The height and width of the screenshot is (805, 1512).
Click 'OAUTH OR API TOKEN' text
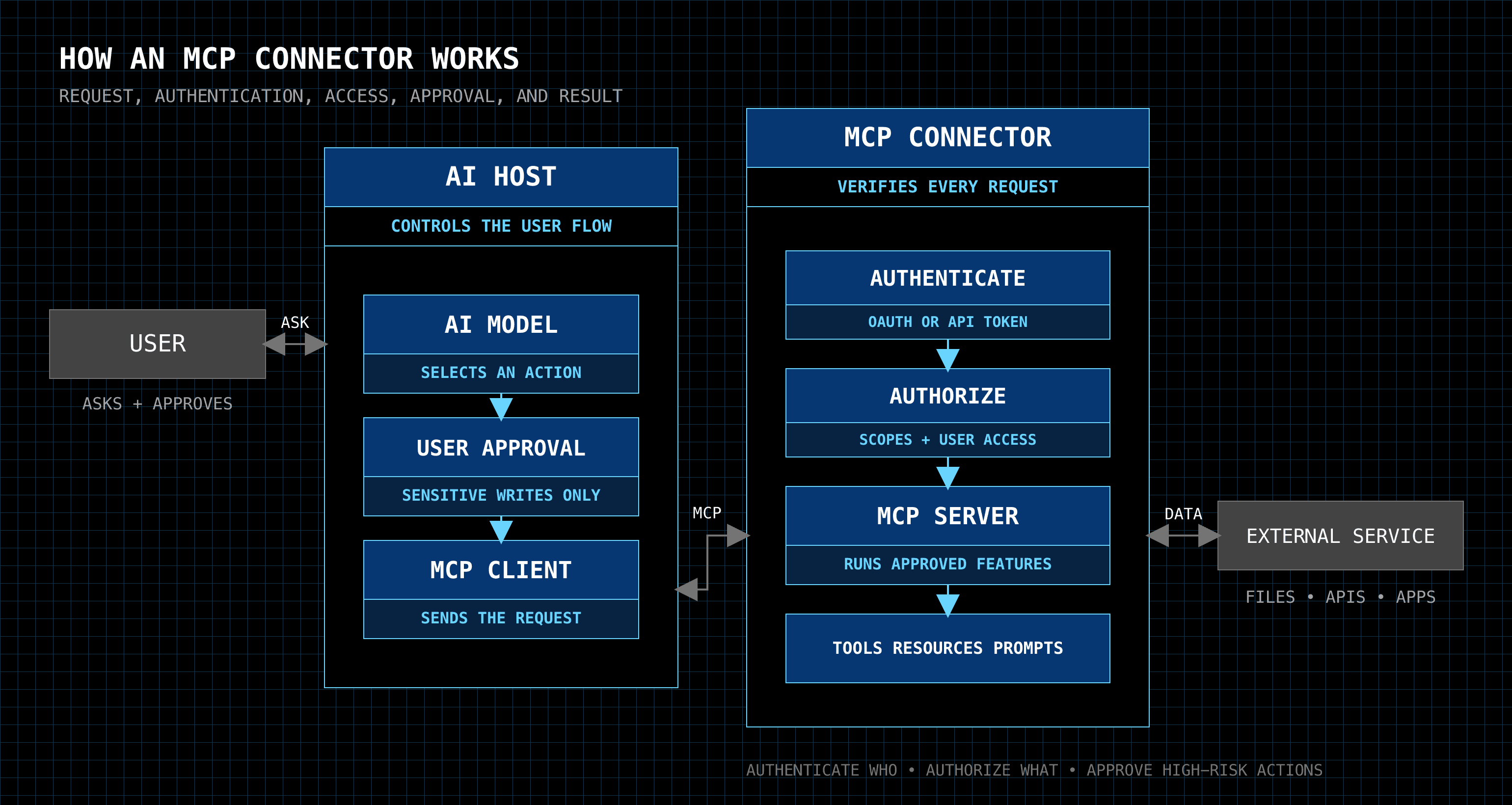948,322
